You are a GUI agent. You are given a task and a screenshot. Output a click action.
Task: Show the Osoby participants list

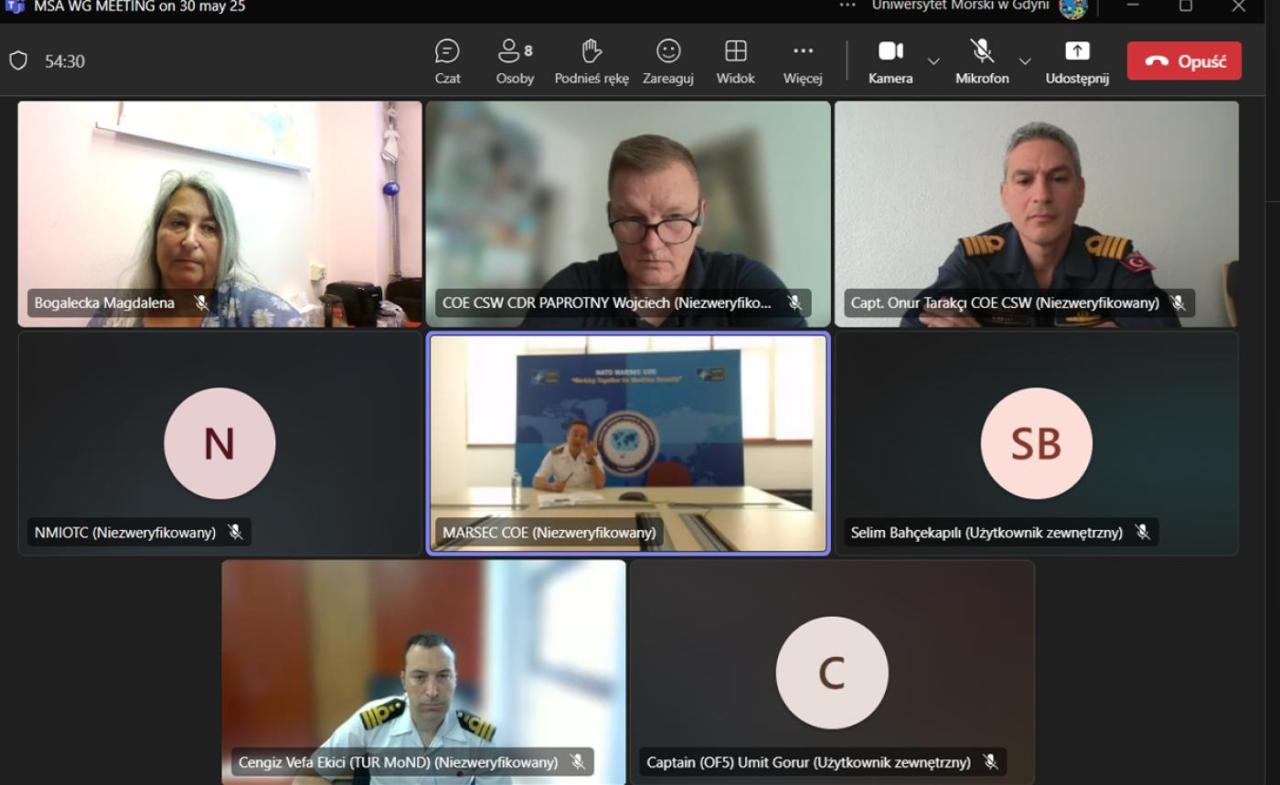click(515, 61)
